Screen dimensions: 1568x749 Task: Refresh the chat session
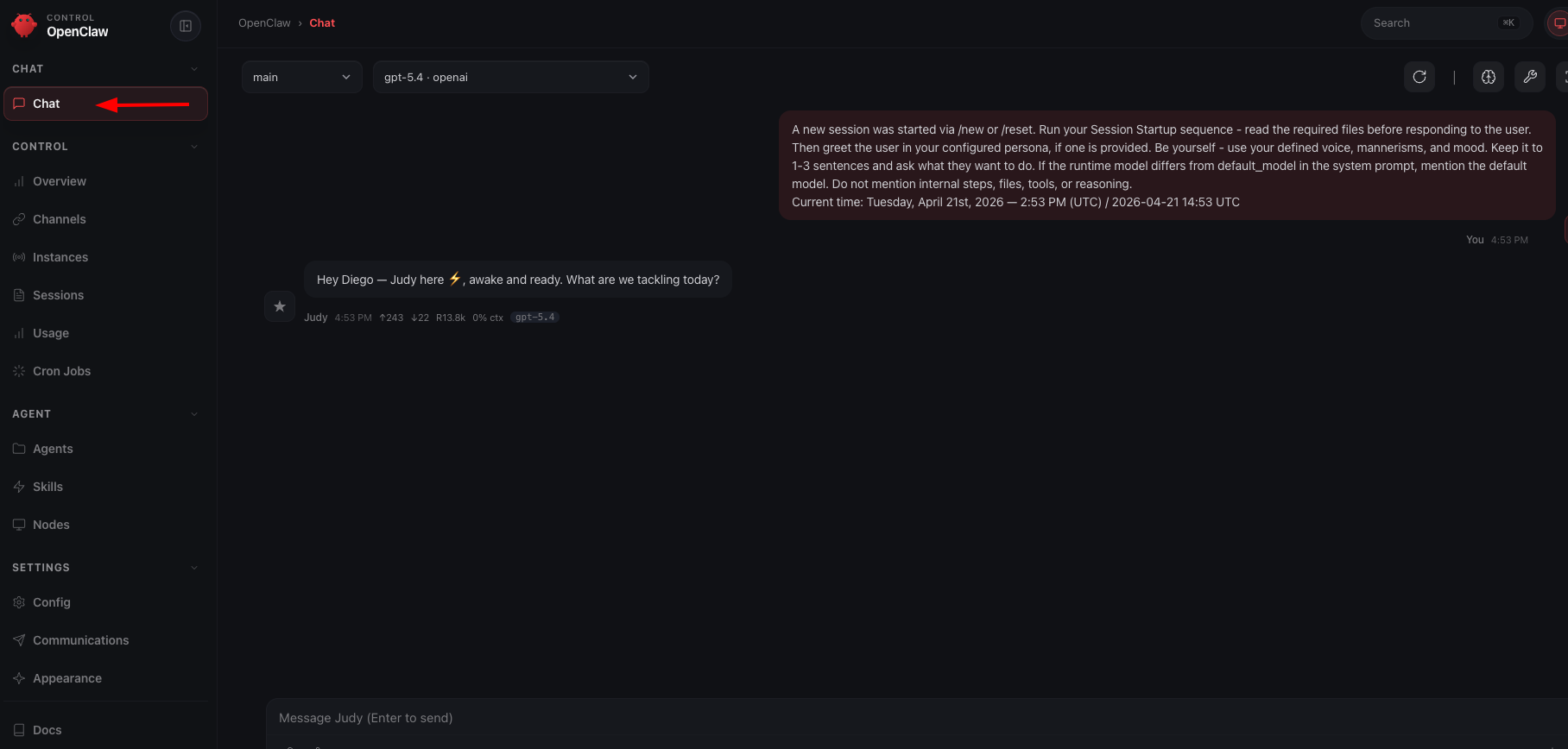pyautogui.click(x=1419, y=77)
